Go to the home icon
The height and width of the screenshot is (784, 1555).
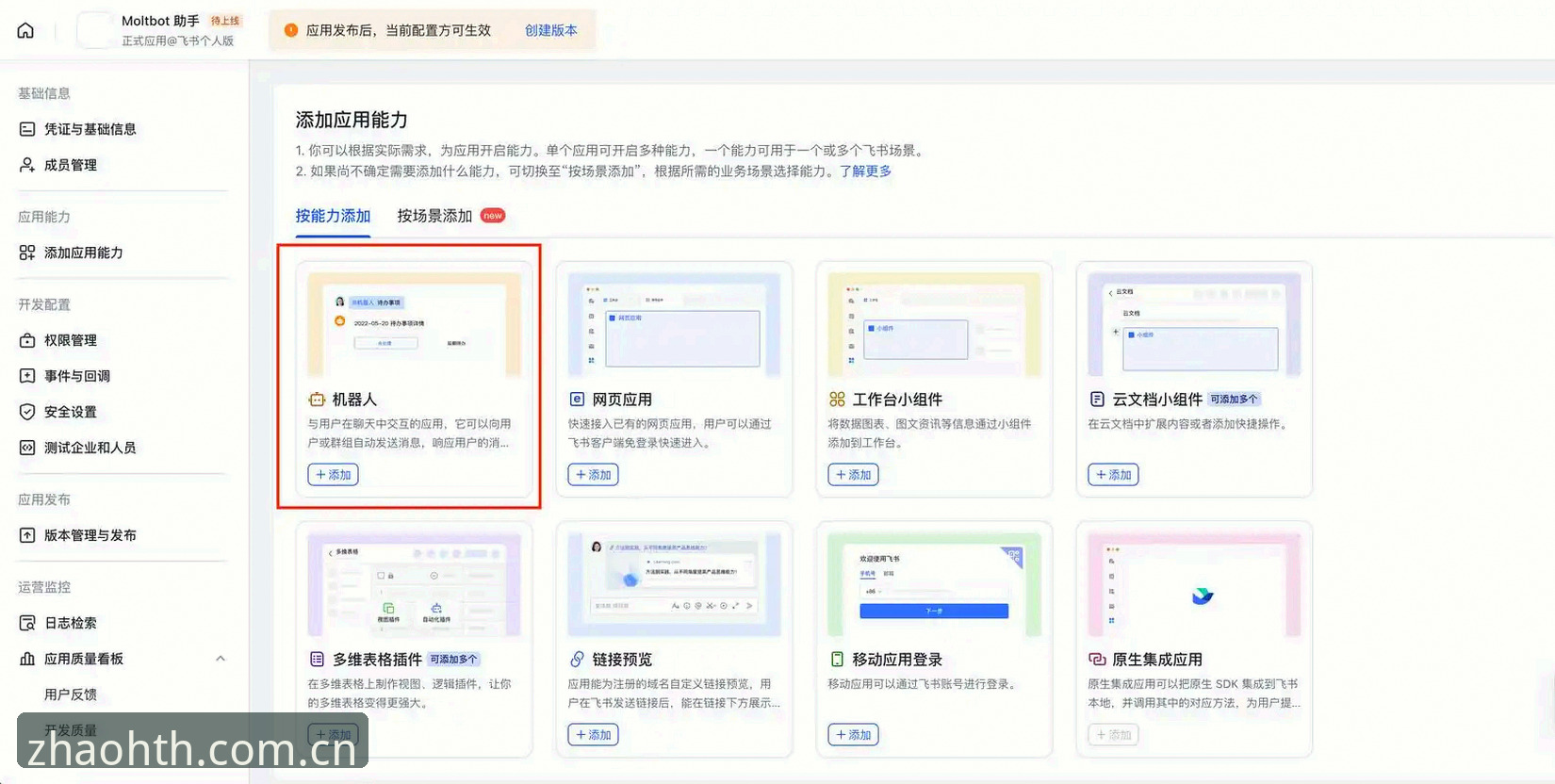pos(25,30)
